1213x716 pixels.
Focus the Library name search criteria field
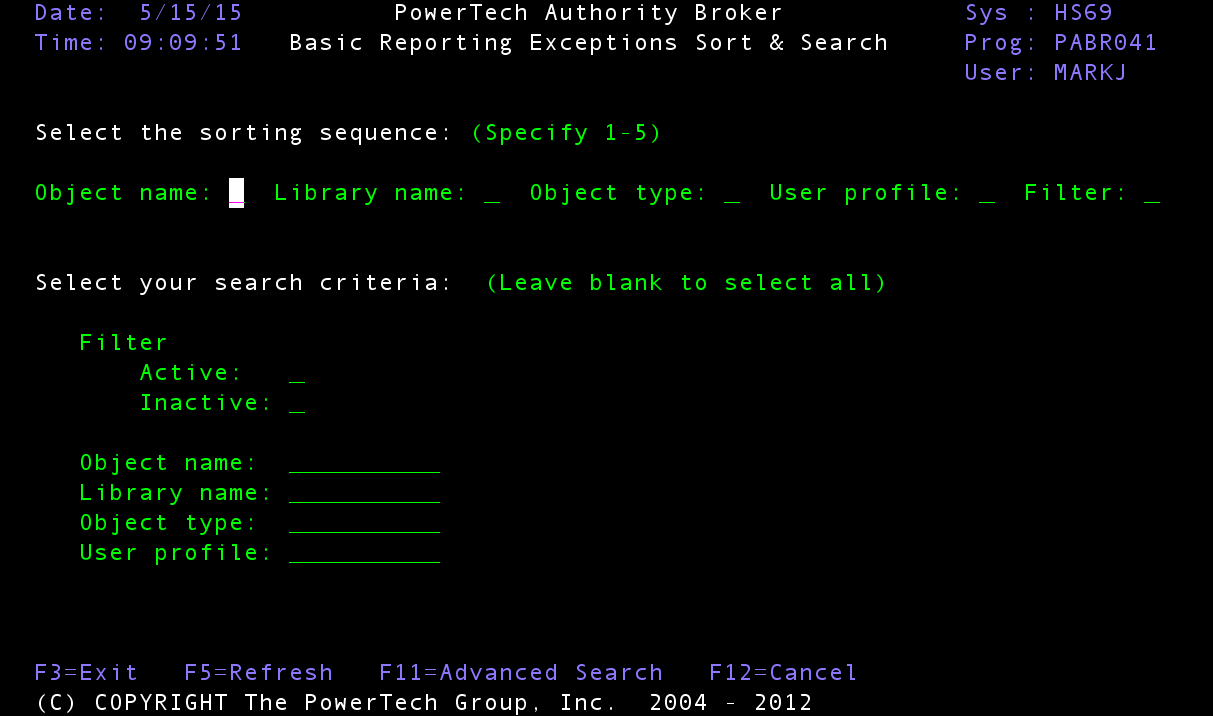tap(364, 493)
